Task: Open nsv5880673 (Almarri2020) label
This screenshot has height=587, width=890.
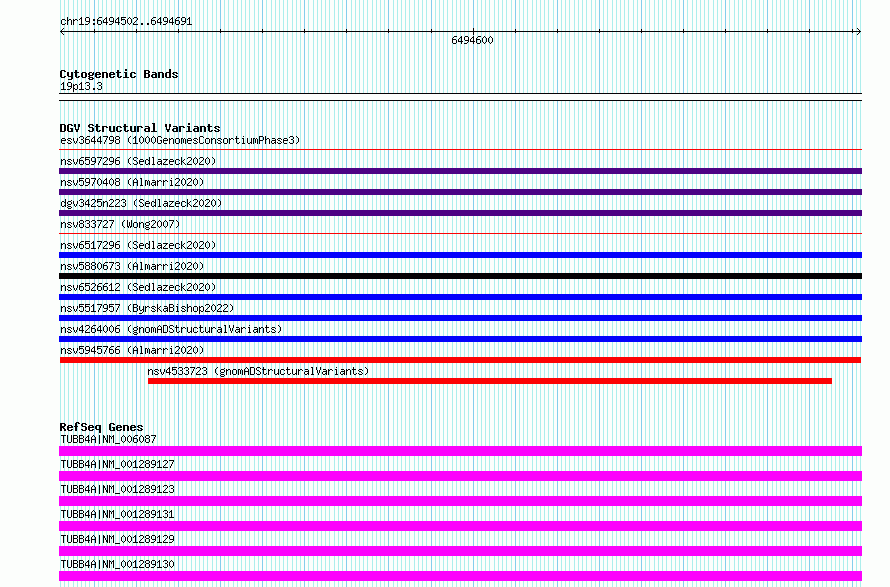Action: [x=132, y=266]
